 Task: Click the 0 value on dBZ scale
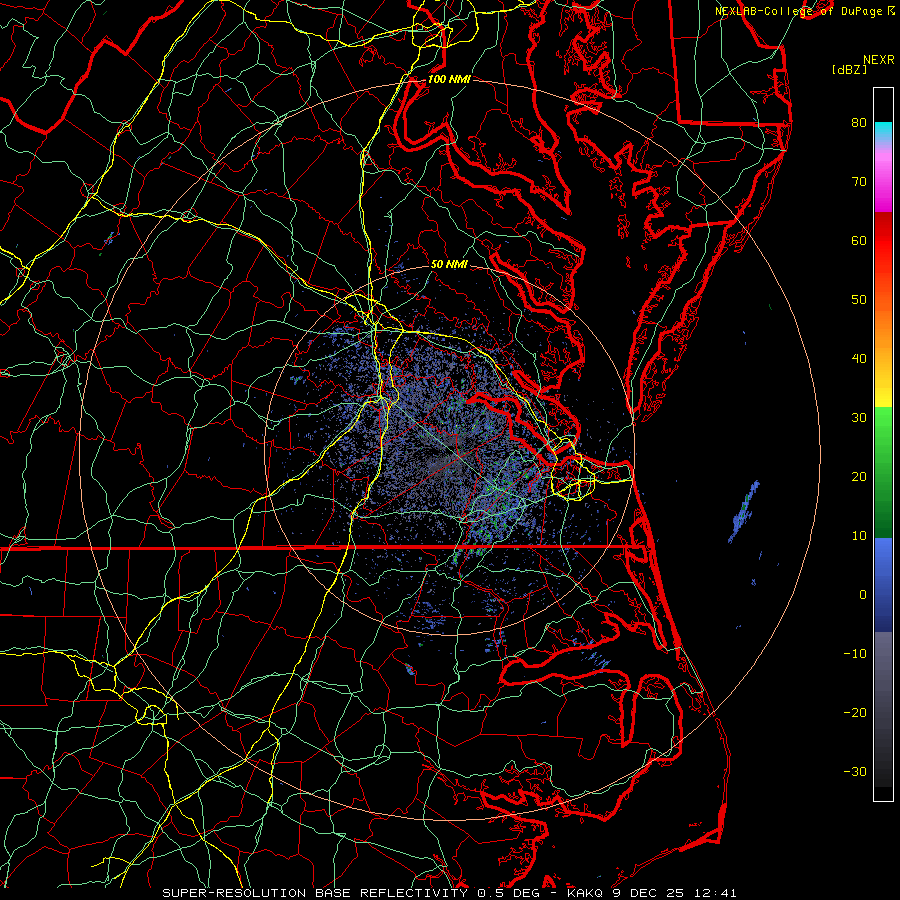point(863,595)
